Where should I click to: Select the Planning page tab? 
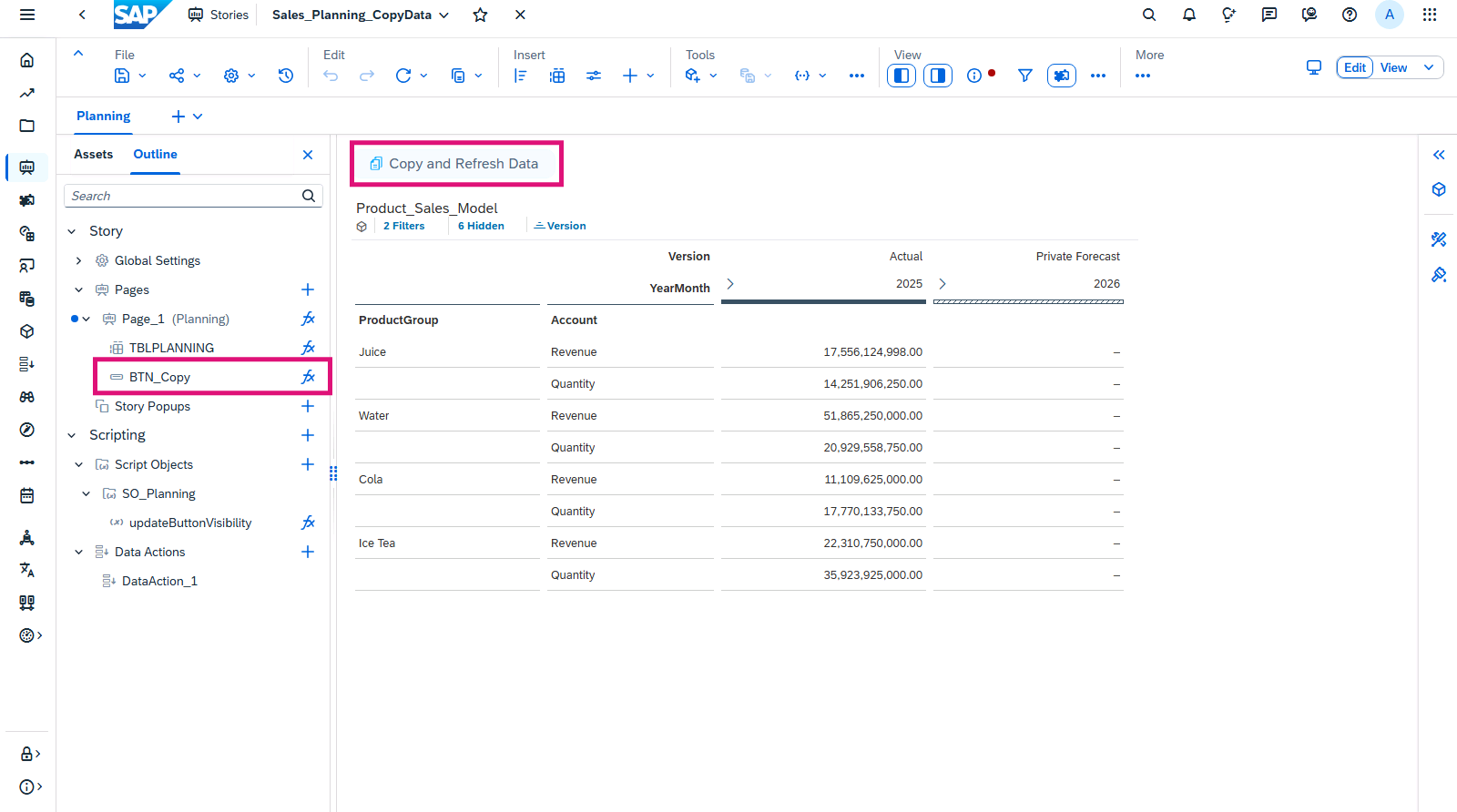coord(103,116)
